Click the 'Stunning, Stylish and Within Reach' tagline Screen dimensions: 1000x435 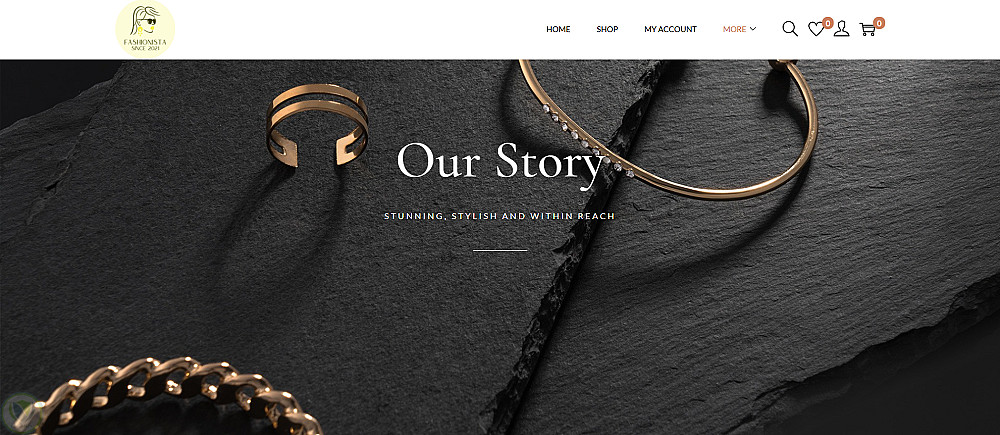(x=499, y=216)
